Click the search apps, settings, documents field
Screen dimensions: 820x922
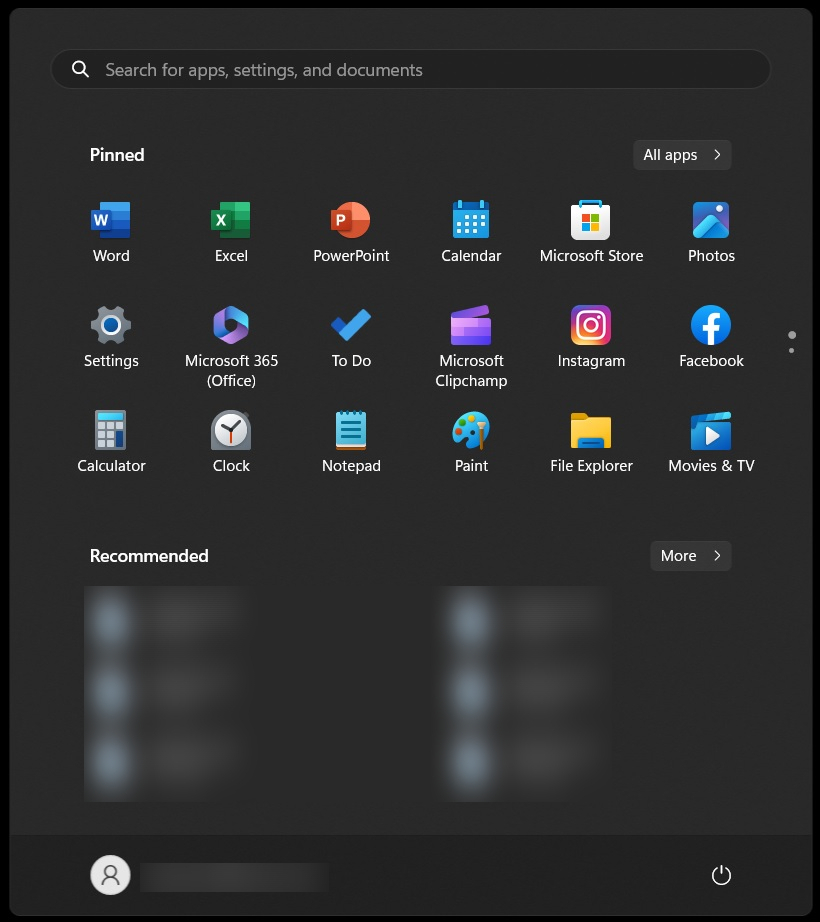click(410, 69)
